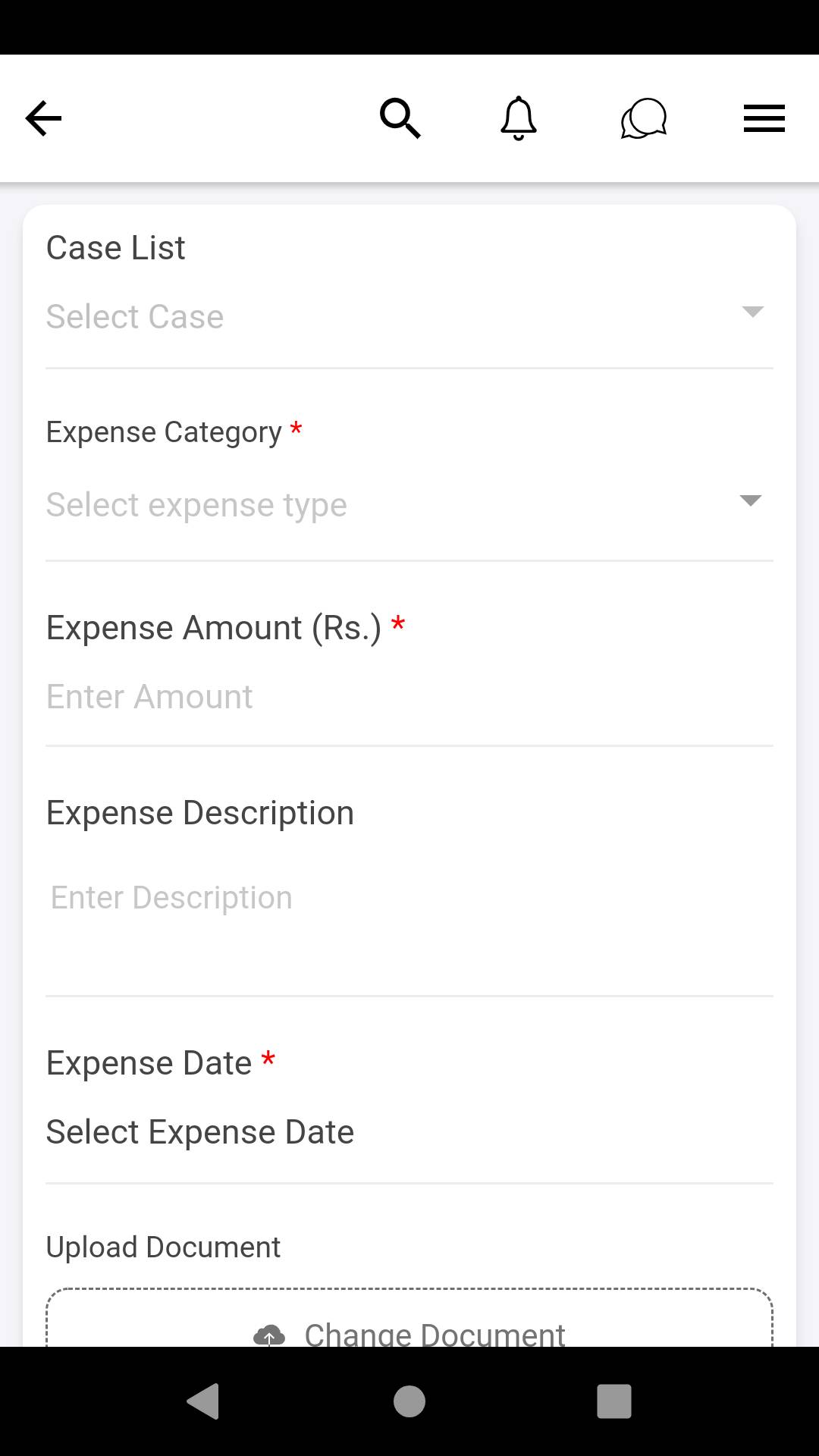Tap Change Document upload button
The width and height of the screenshot is (819, 1456).
pos(435,1333)
